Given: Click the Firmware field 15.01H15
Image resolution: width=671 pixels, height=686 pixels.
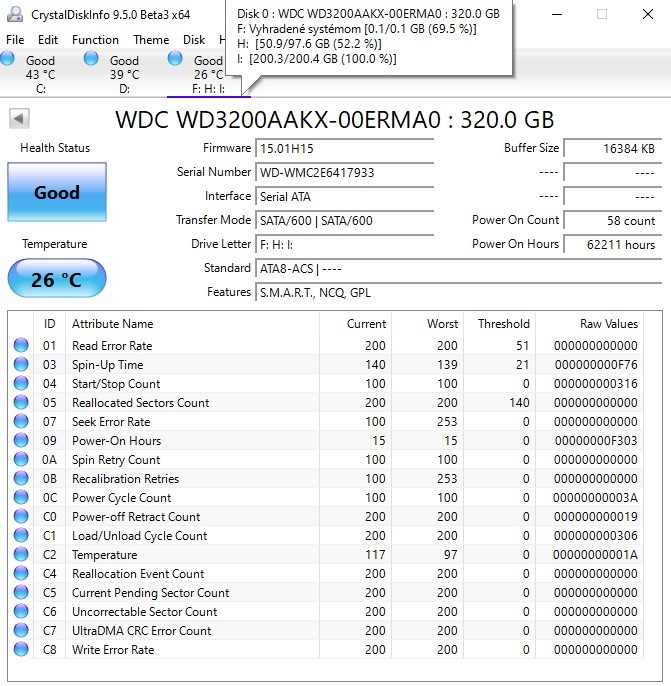Looking at the screenshot, I should (345, 148).
